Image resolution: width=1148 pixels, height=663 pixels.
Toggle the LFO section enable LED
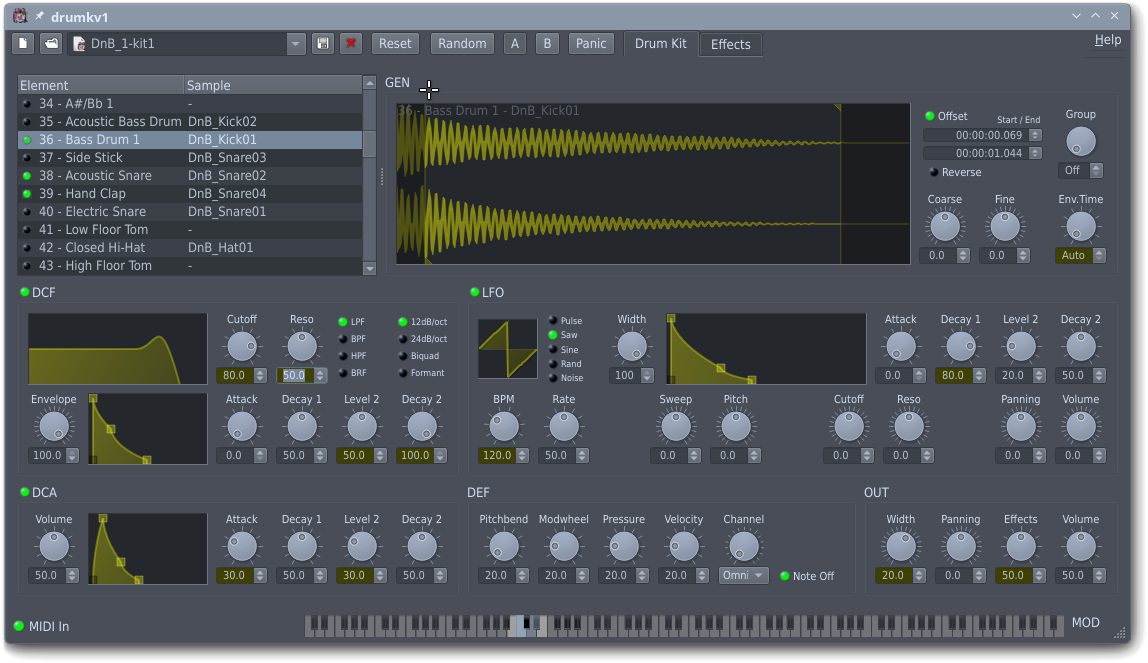pos(474,292)
